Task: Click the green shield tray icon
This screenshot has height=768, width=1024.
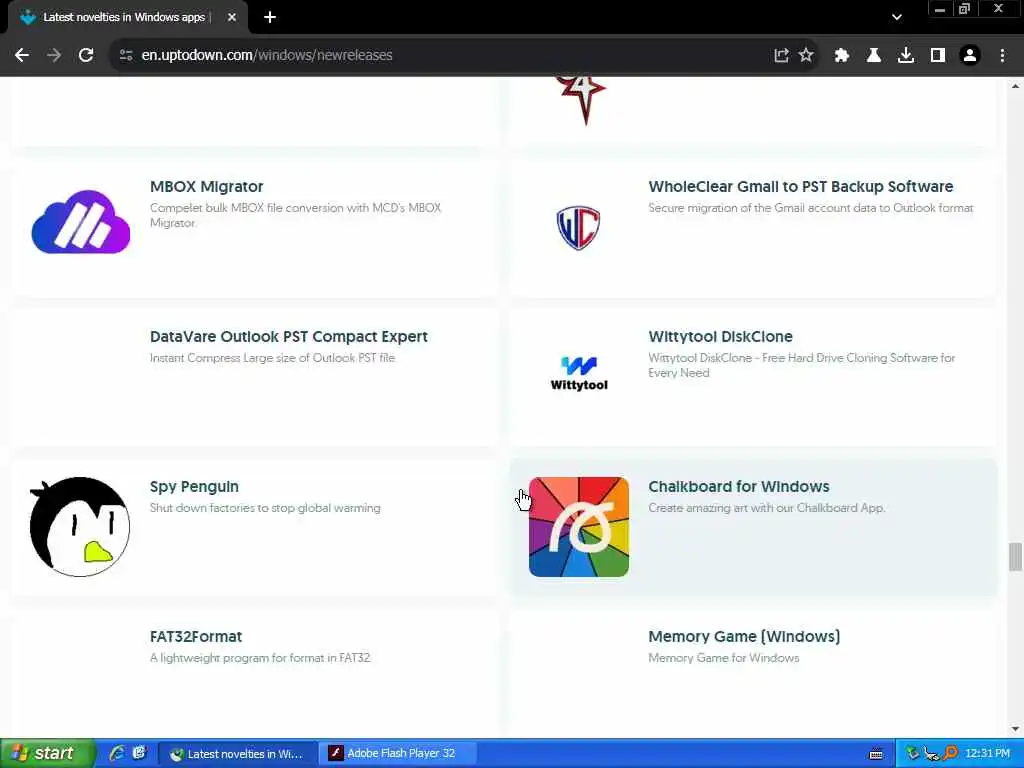Action: pos(913,754)
